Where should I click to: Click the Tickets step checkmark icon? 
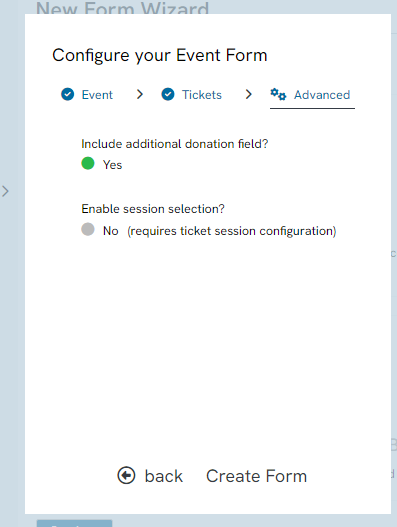tap(168, 94)
